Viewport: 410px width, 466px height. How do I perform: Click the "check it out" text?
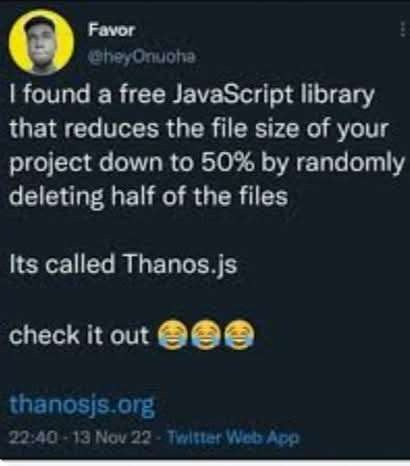[79, 334]
